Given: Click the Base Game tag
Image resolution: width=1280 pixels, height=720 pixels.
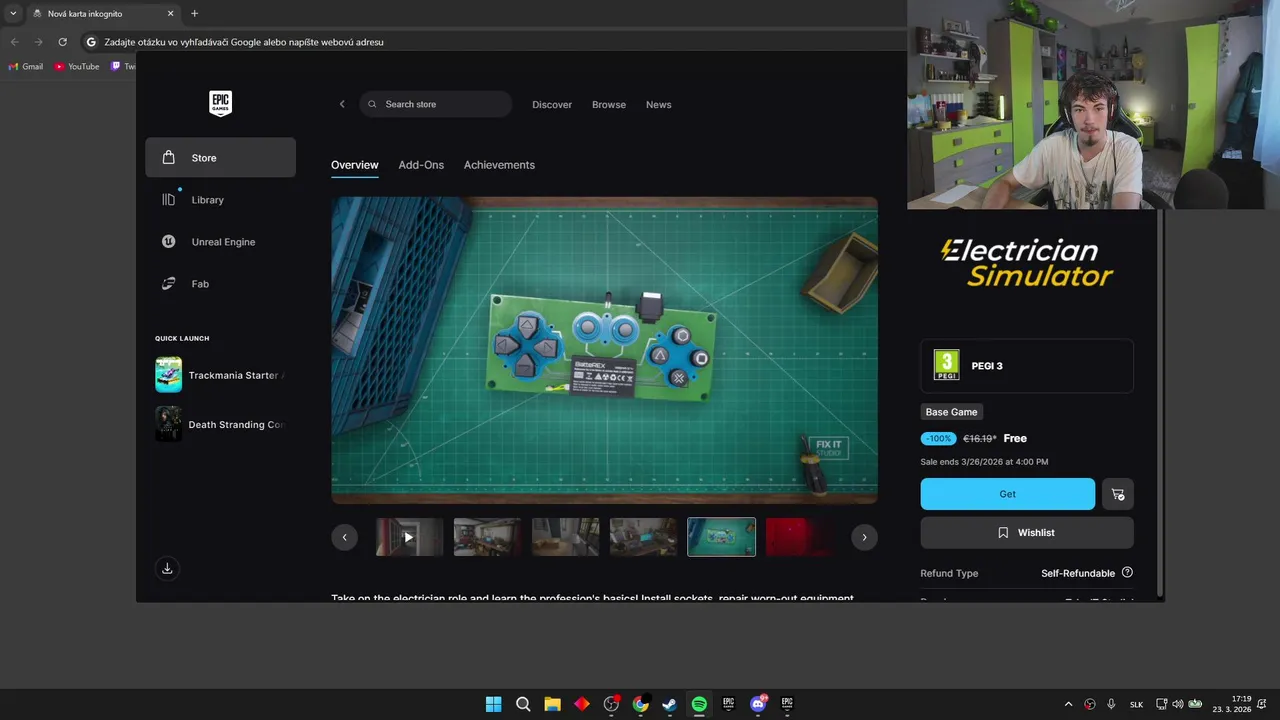Looking at the screenshot, I should [951, 412].
